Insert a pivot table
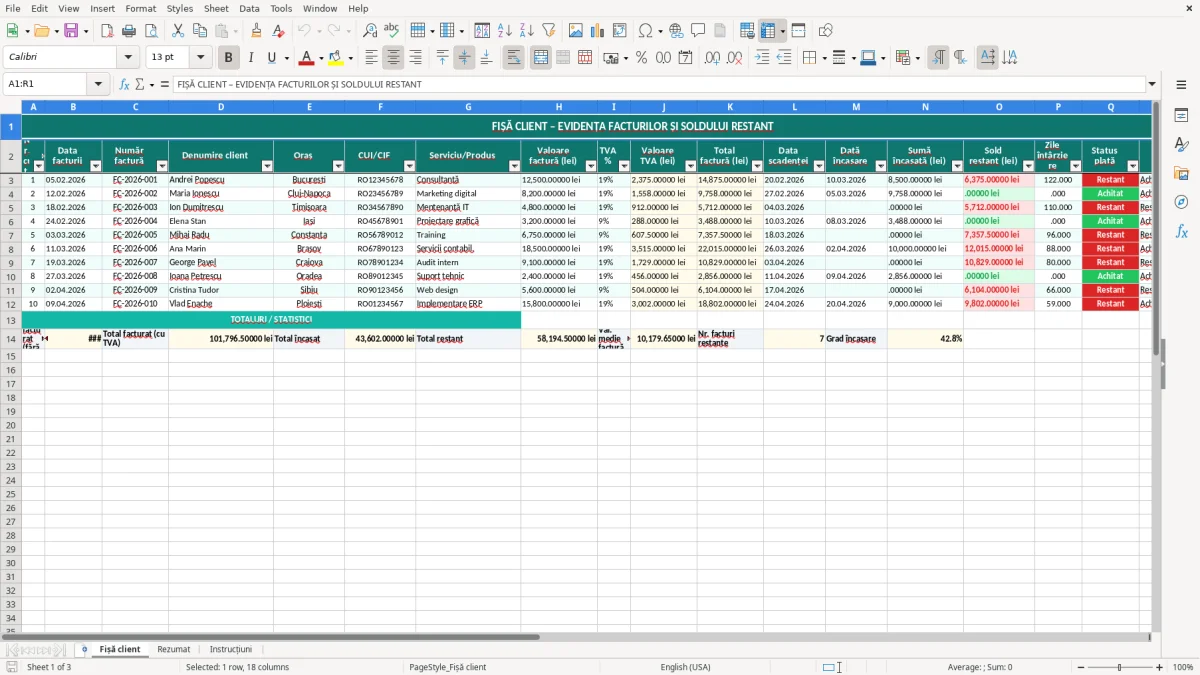Viewport: 1200px width, 675px height. click(x=620, y=31)
